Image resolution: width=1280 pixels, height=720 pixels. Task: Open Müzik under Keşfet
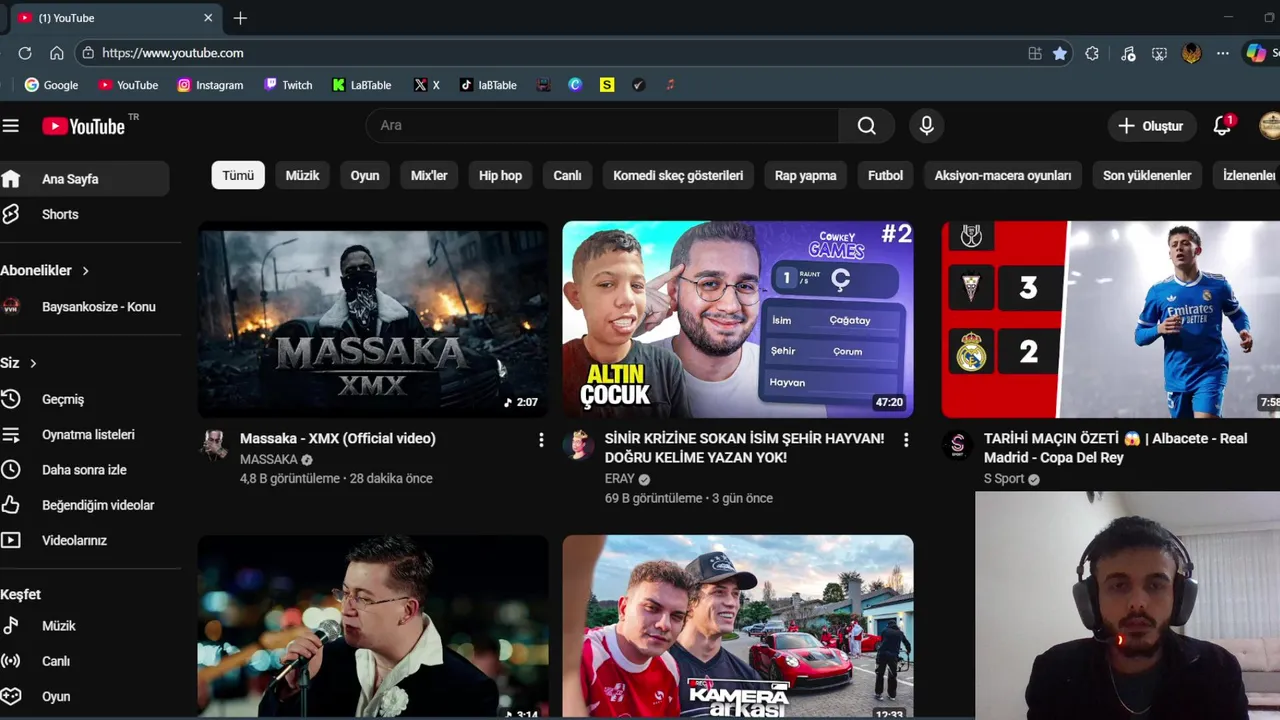click(x=85, y=626)
